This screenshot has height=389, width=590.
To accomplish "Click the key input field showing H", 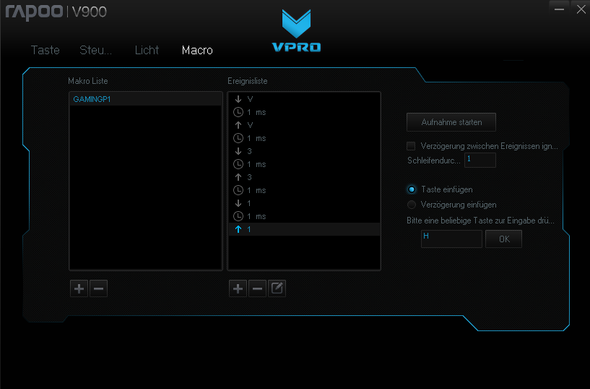I will tap(452, 239).
